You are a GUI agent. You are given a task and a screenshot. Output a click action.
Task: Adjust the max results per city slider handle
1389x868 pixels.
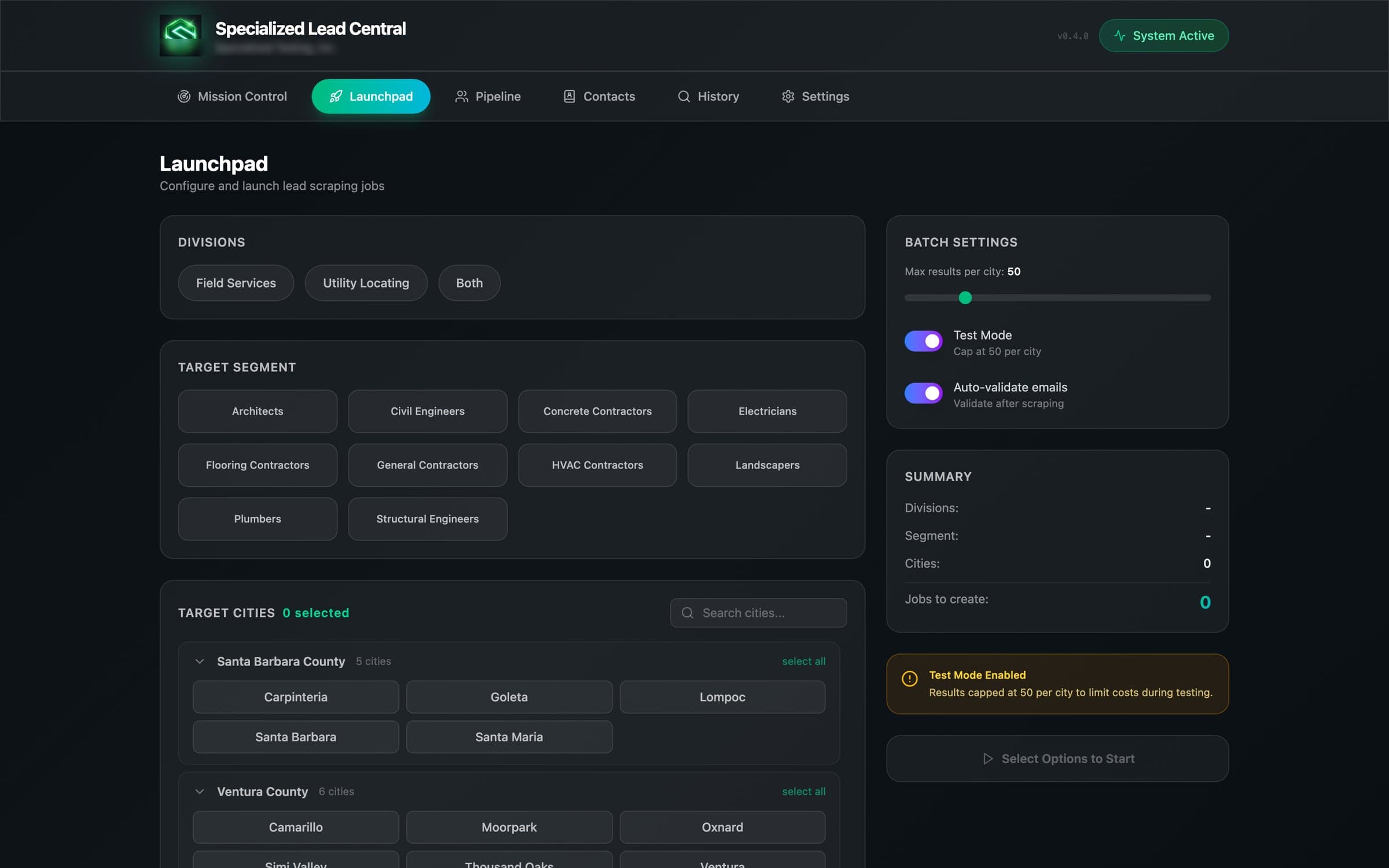(x=965, y=298)
